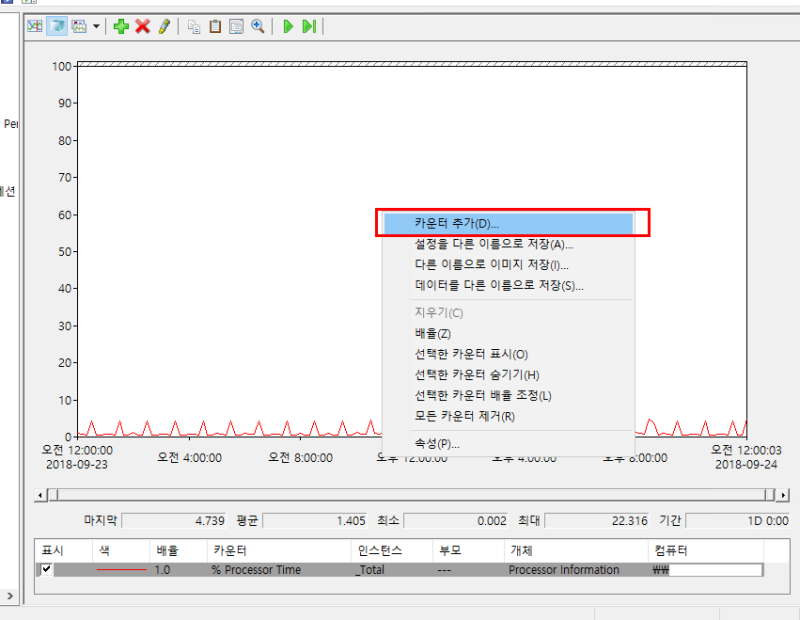The height and width of the screenshot is (620, 800).
Task: Click the View Current Activity chart icon
Action: (35, 27)
